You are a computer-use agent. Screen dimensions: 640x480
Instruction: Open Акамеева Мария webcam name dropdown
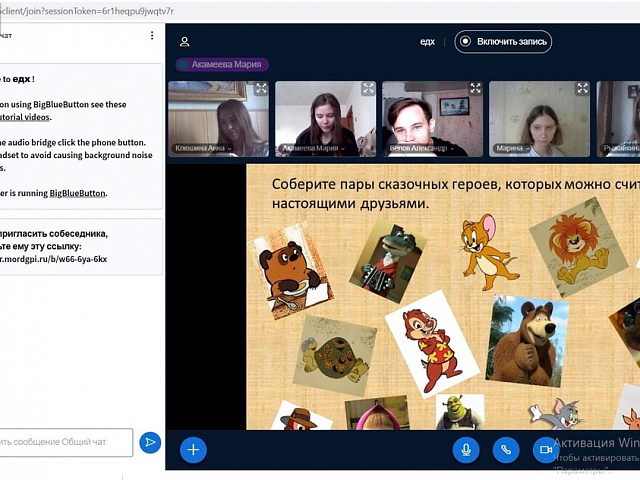click(x=313, y=148)
